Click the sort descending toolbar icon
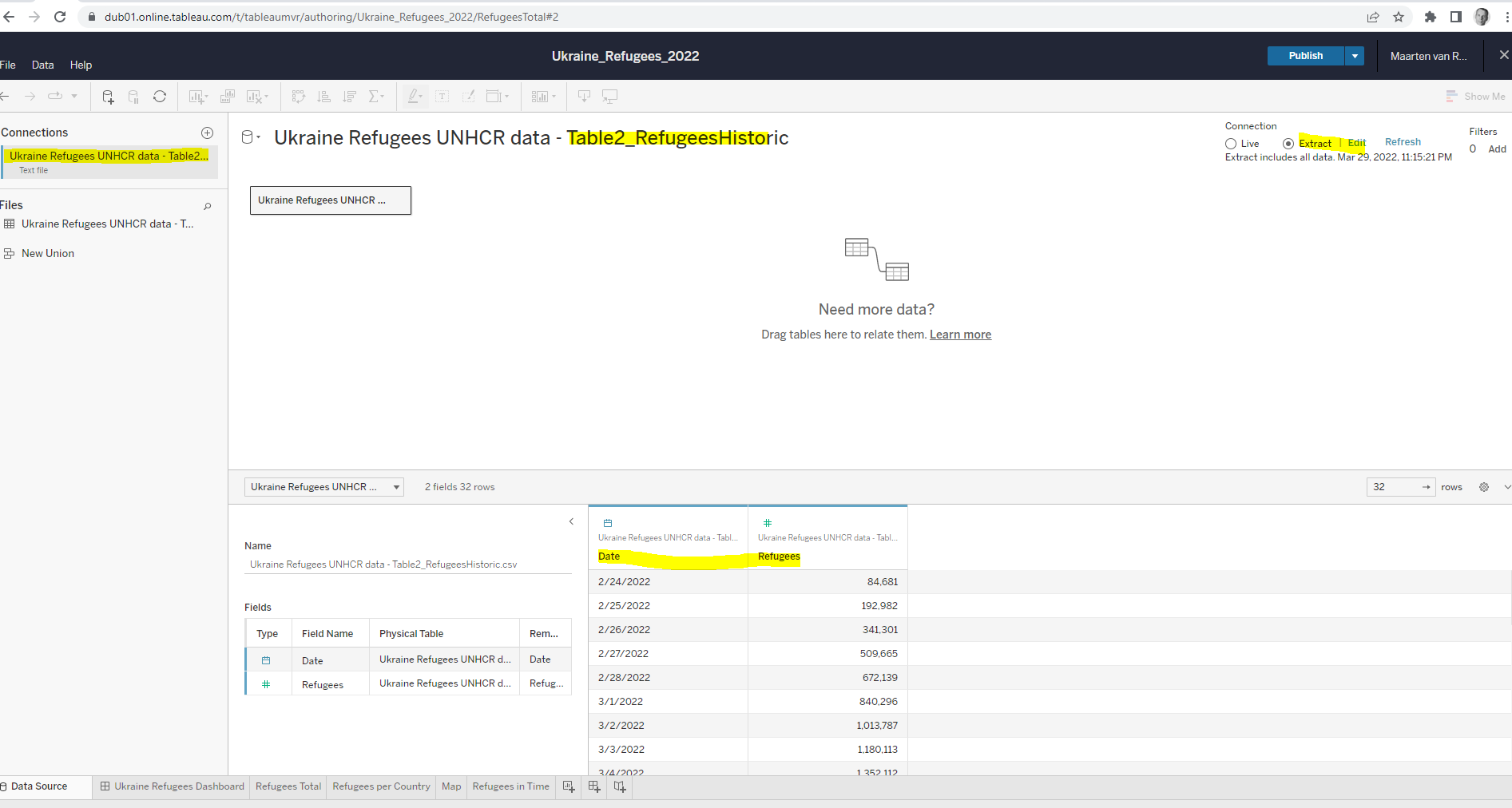Viewport: 1512px width, 808px height. [x=349, y=97]
